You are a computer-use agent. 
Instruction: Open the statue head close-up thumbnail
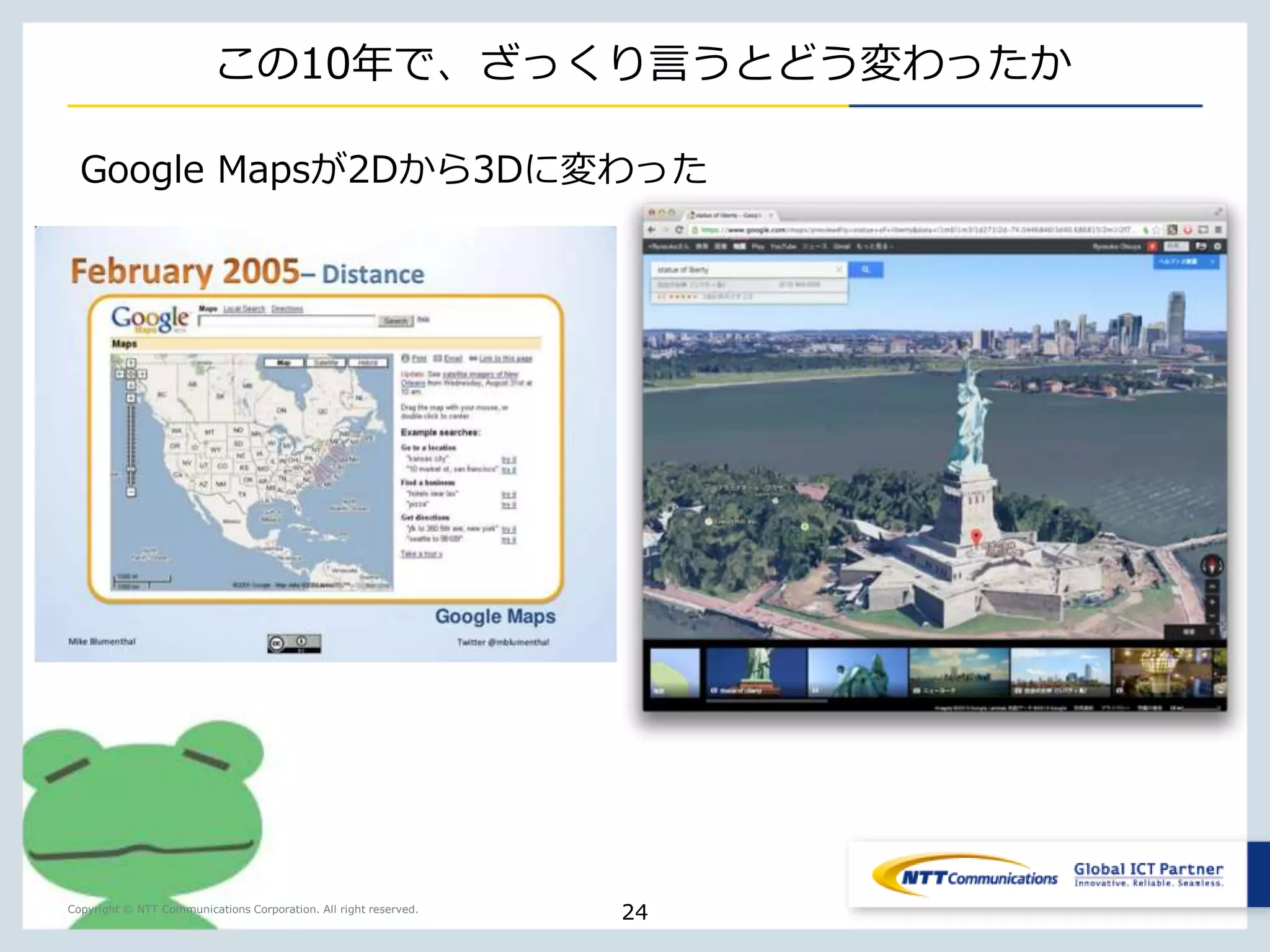[x=858, y=672]
